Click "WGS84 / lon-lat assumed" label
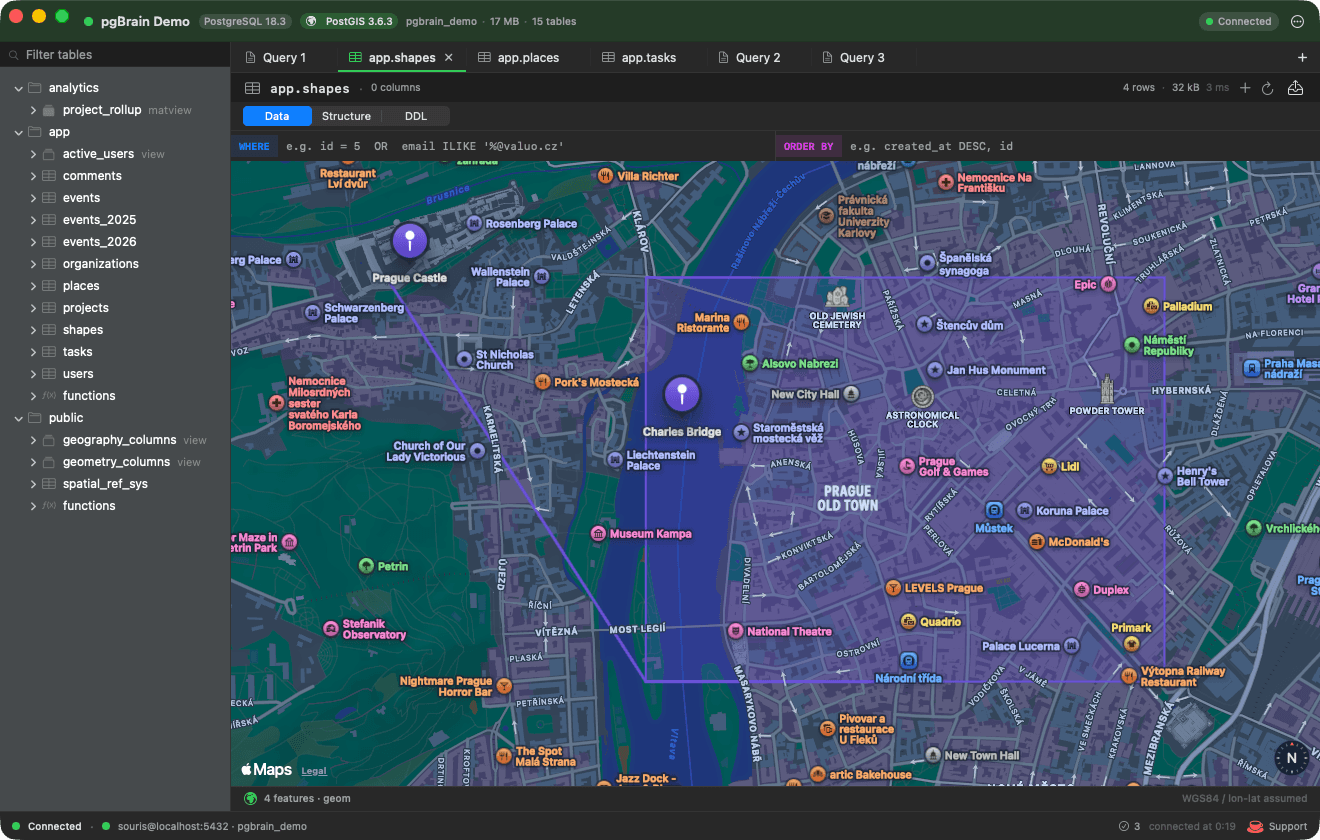Viewport: 1320px width, 840px height. click(1244, 799)
